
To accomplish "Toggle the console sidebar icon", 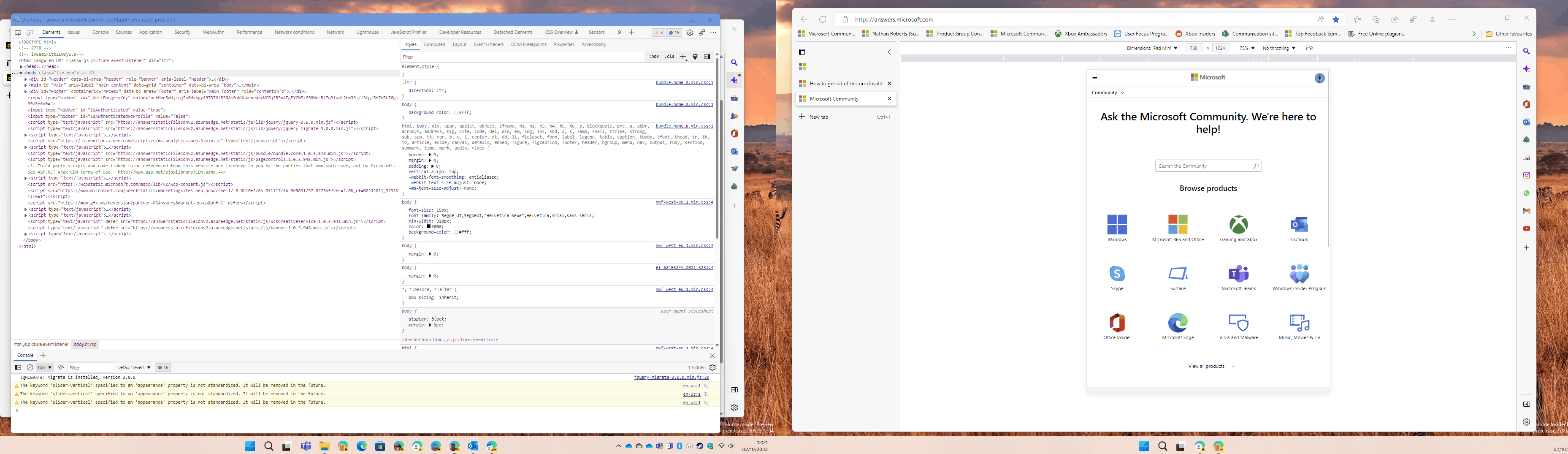I will coord(18,367).
